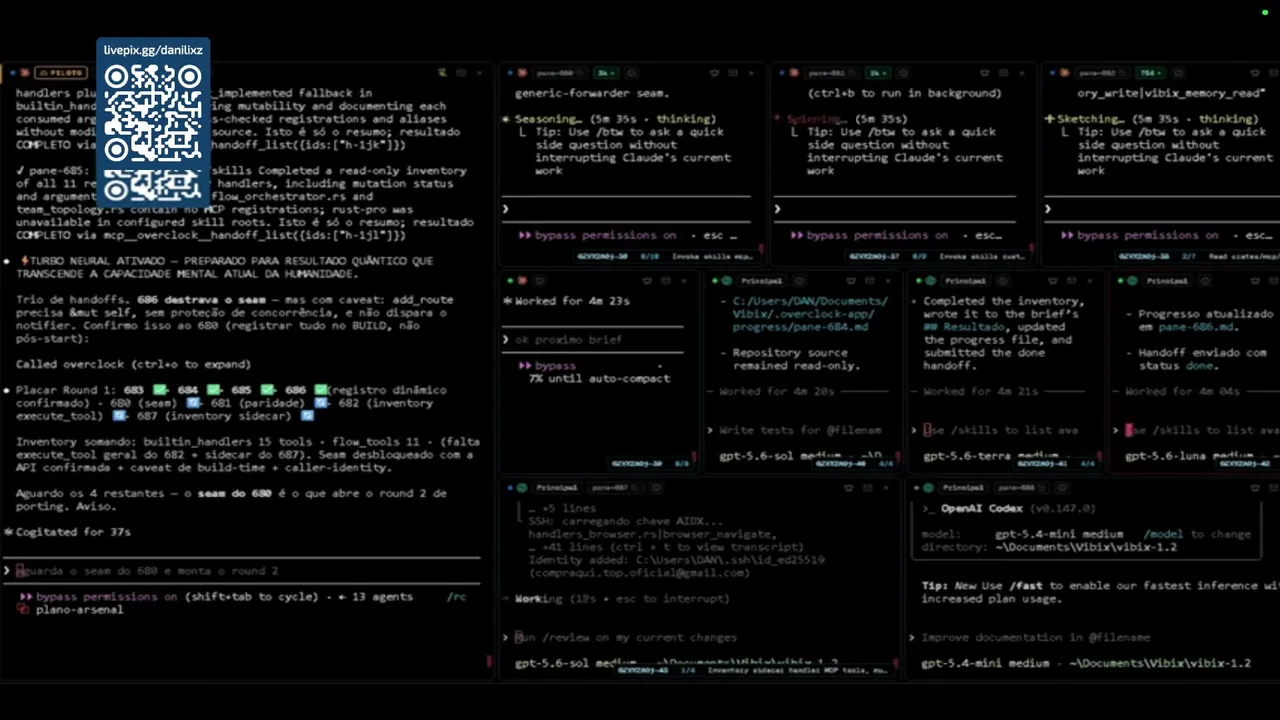Click the '3k' token badge in pane-680 header
Screen dimensions: 1280x720
tap(606, 73)
